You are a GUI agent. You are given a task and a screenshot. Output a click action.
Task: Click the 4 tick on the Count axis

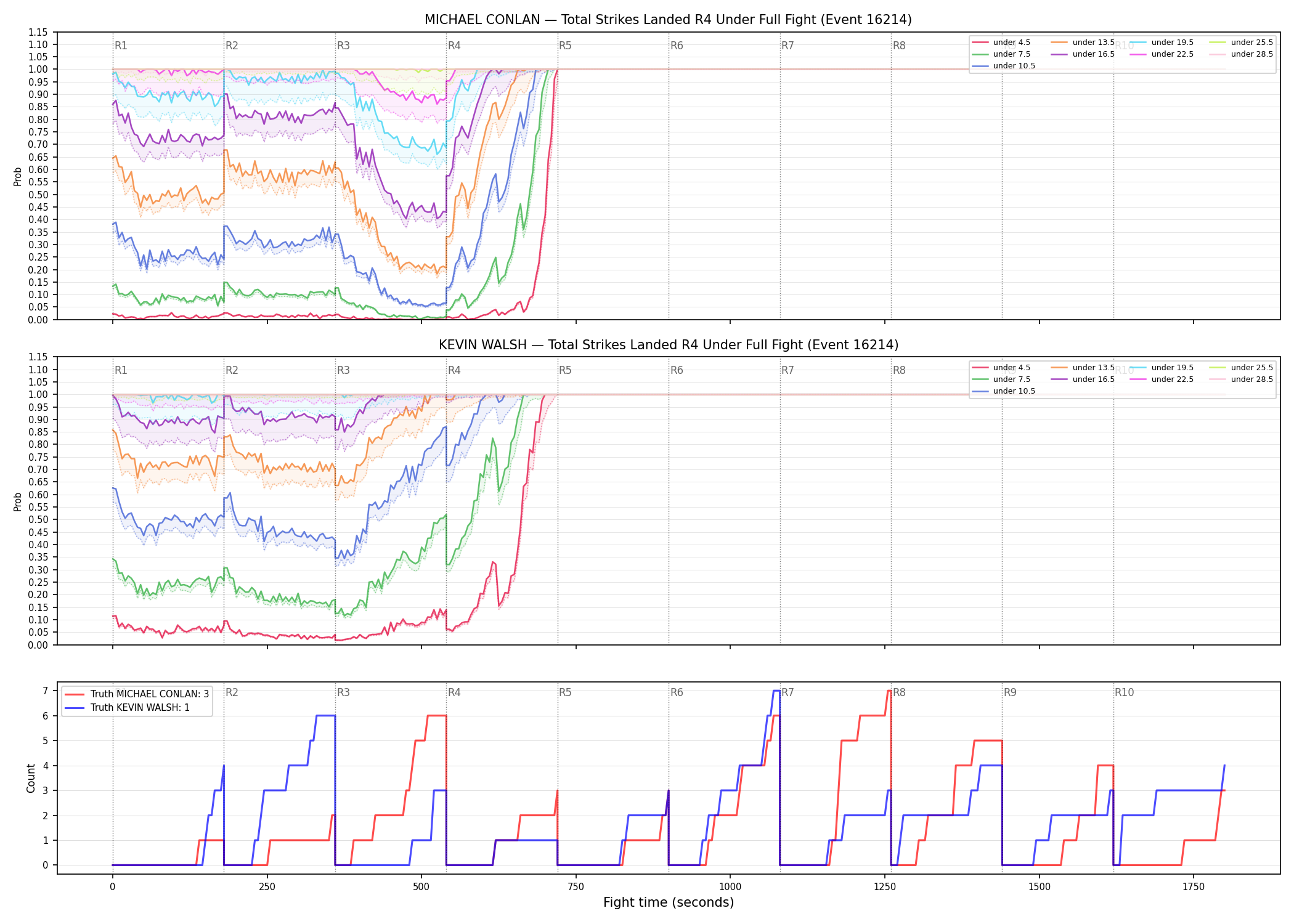(x=45, y=766)
